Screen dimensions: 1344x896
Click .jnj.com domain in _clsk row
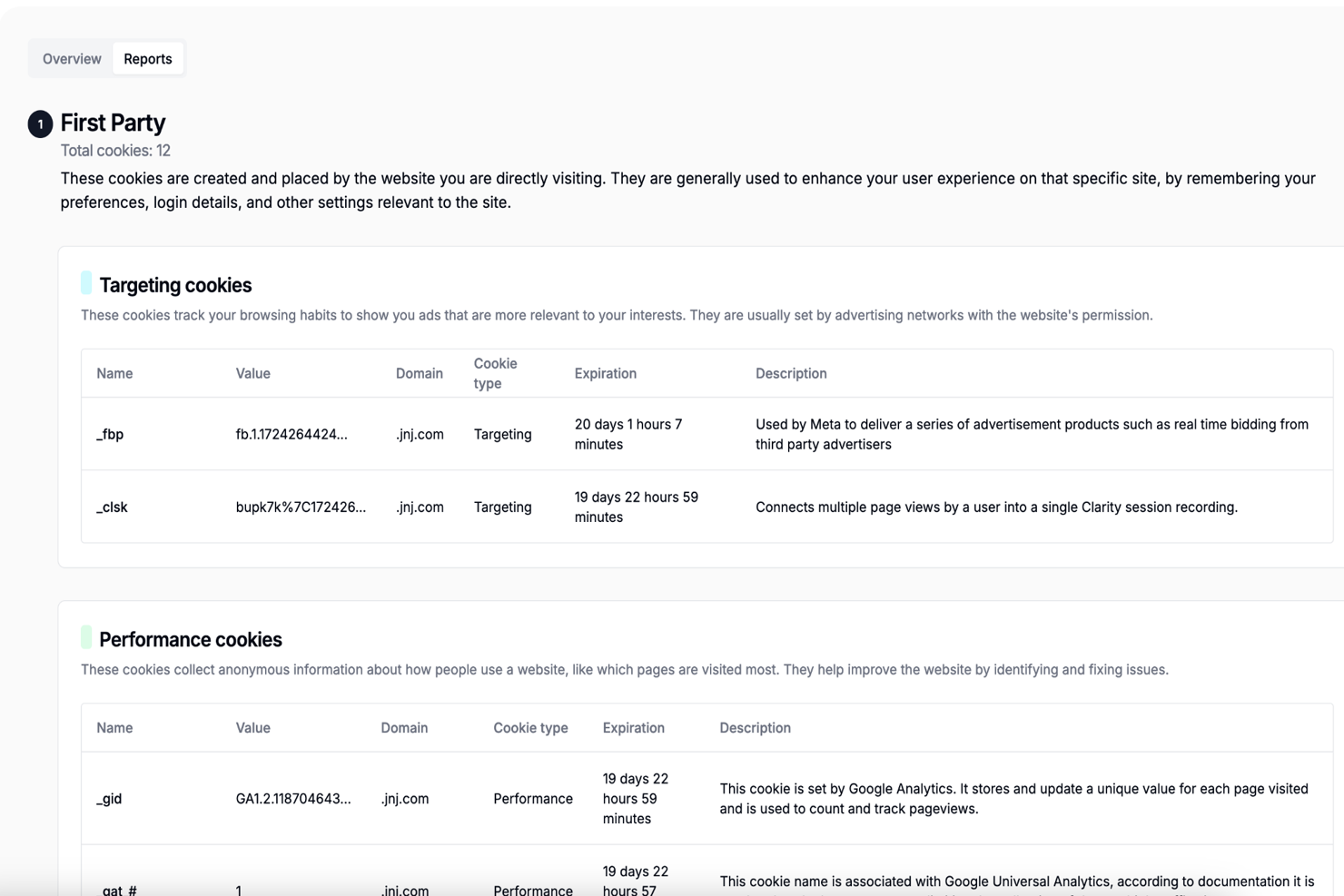(x=420, y=507)
